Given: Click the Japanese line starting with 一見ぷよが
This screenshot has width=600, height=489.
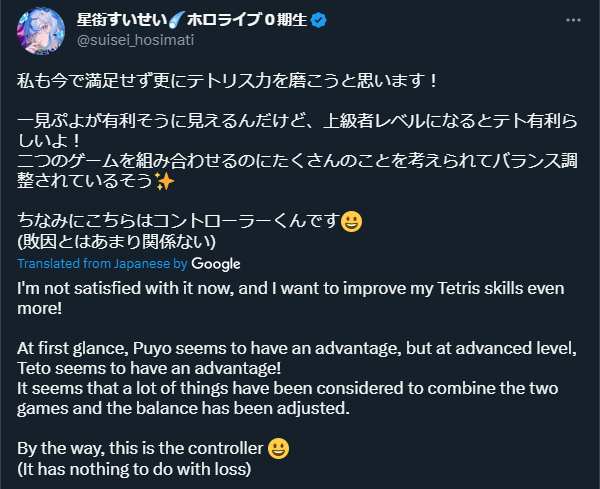Looking at the screenshot, I should point(297,131).
